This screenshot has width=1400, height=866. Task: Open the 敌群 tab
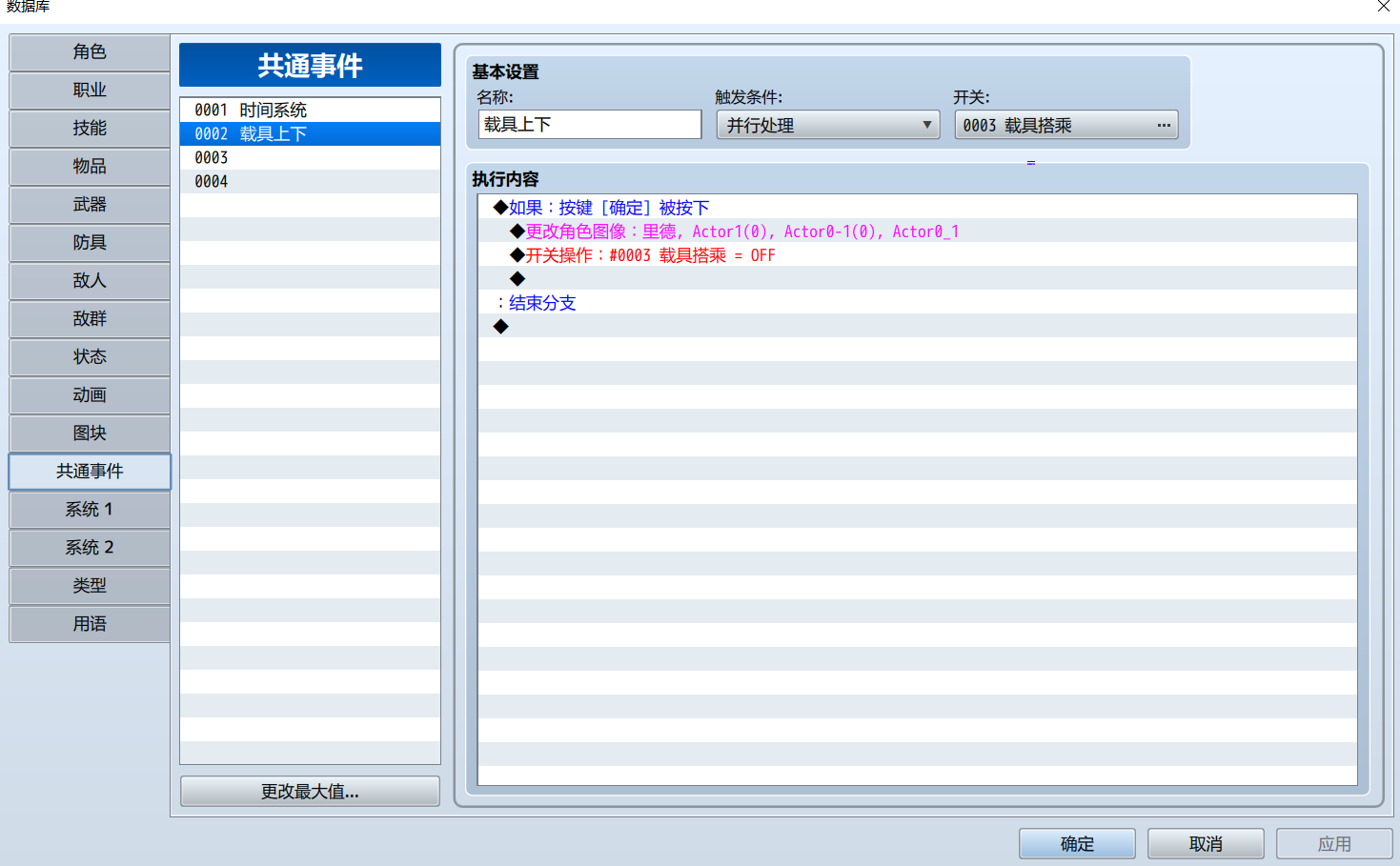click(90, 319)
